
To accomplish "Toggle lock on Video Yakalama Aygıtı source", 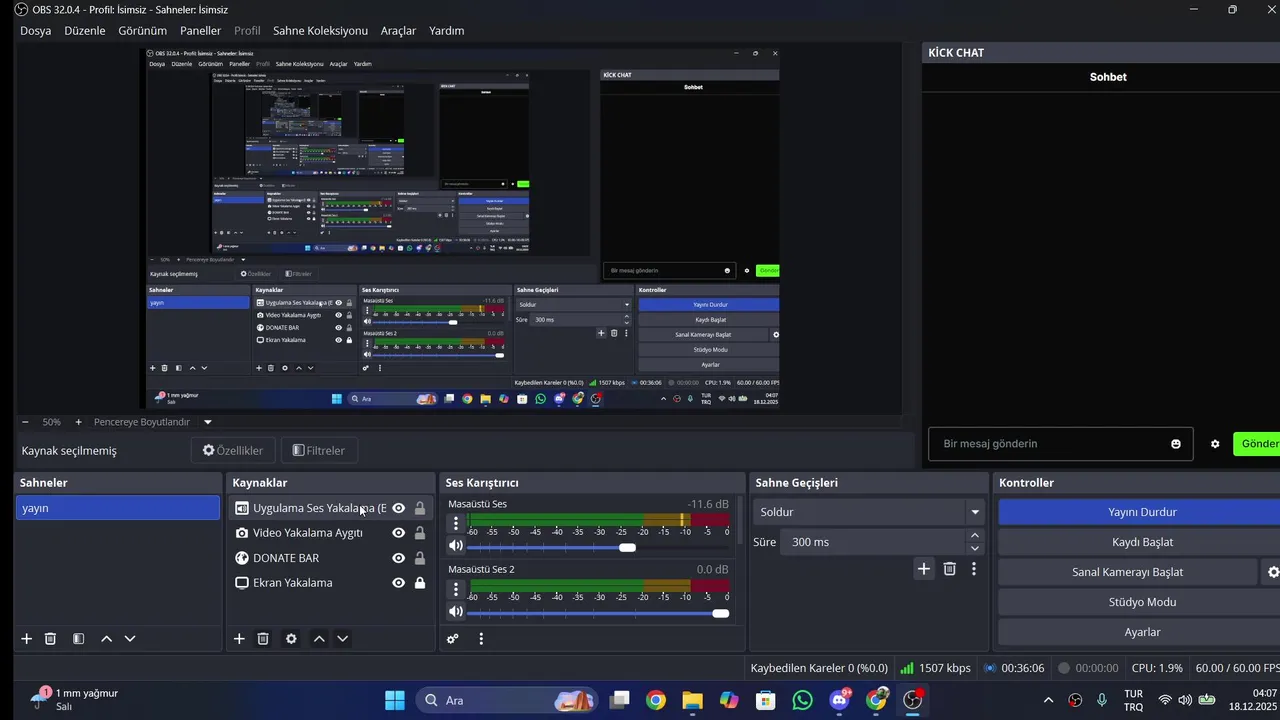I will point(420,533).
